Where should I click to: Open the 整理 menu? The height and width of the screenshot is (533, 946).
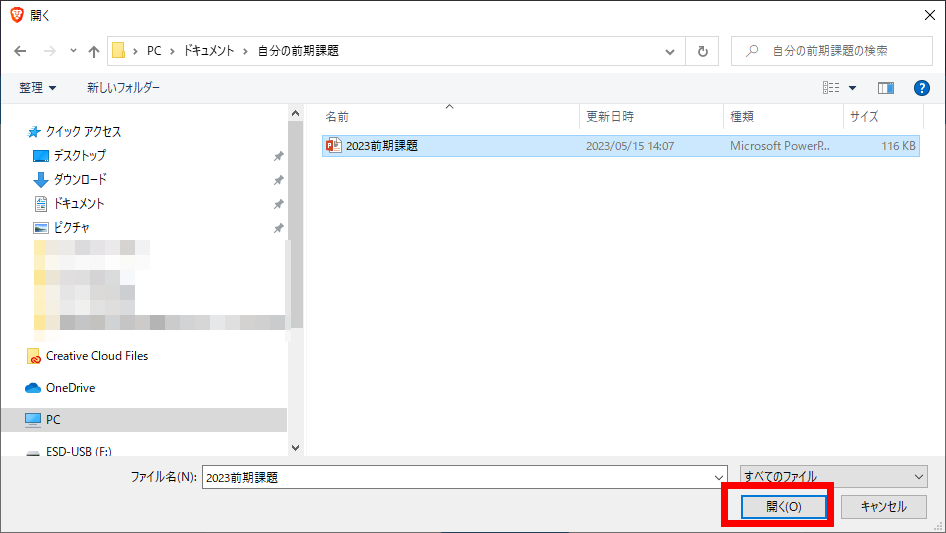37,88
